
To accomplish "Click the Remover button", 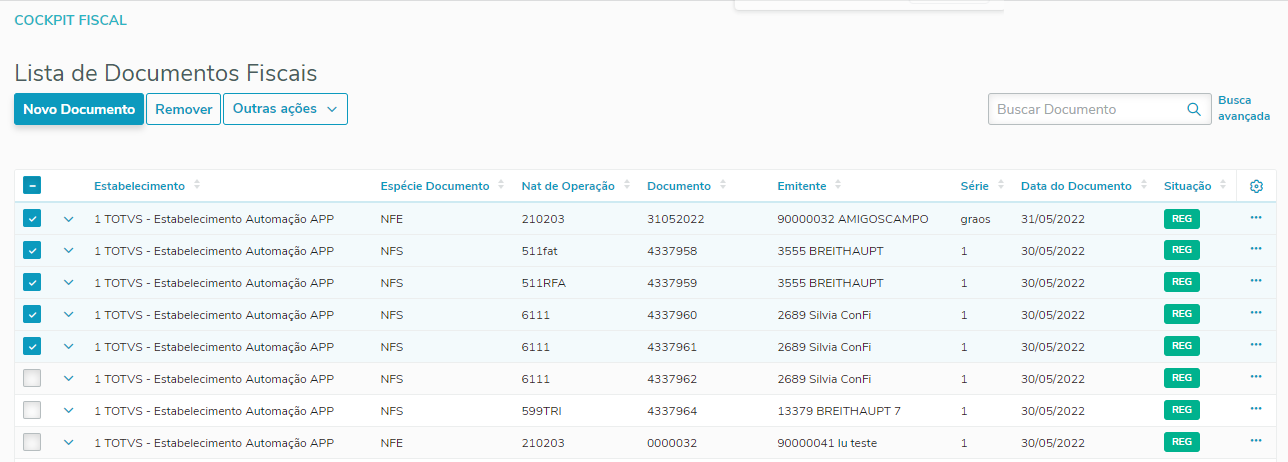I will [183, 109].
